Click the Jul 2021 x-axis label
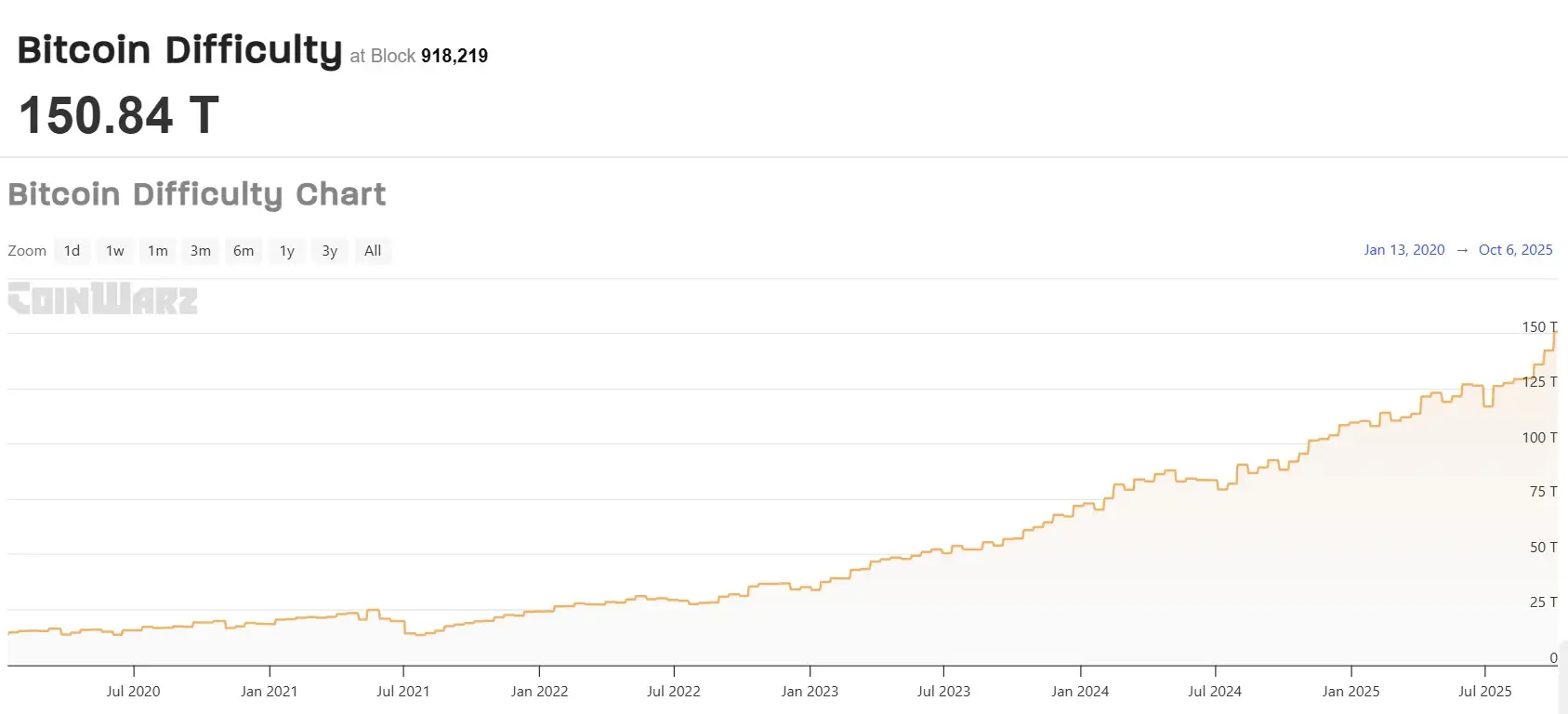 (x=403, y=692)
